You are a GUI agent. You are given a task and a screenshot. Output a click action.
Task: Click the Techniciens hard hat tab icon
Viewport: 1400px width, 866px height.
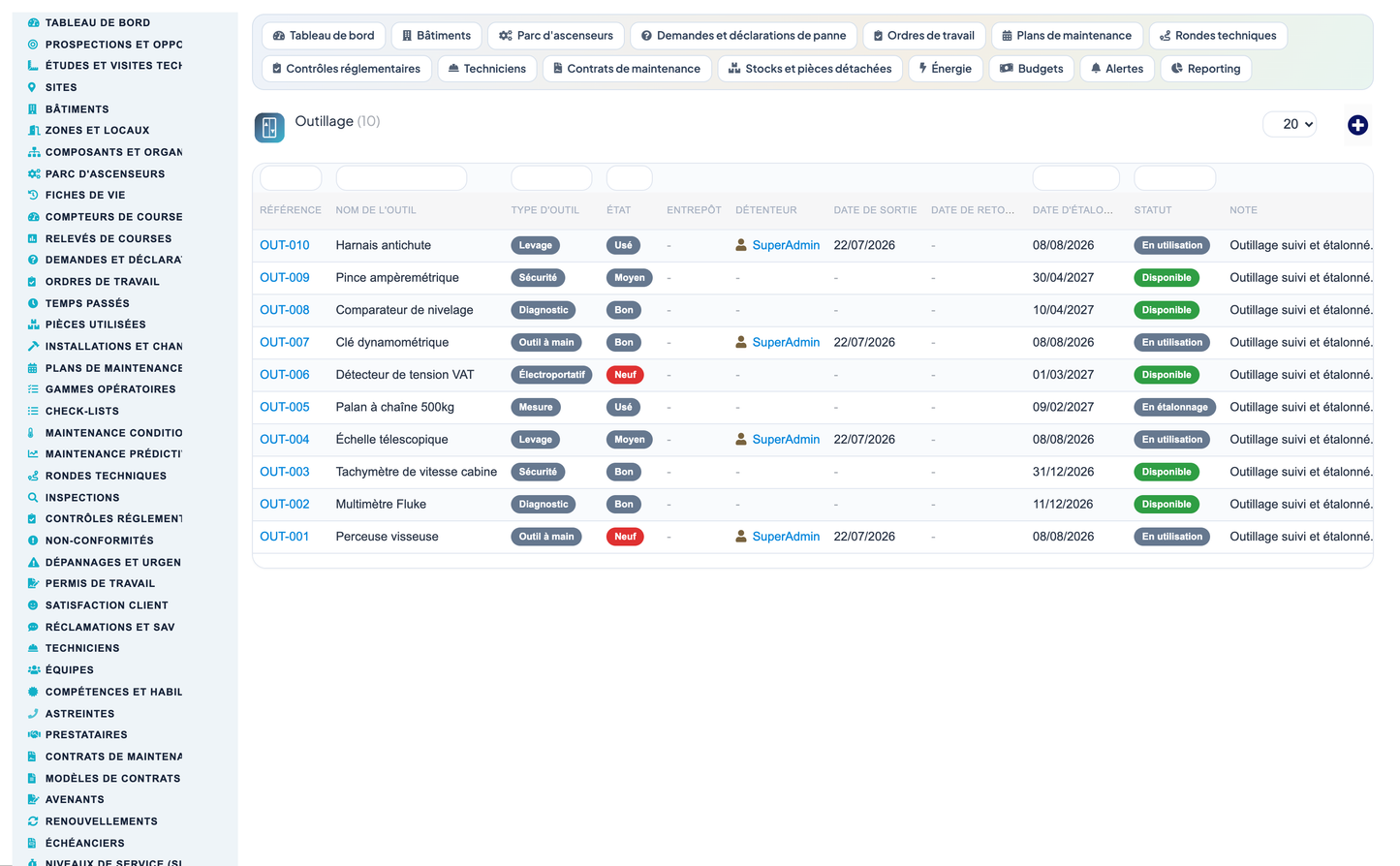click(453, 69)
